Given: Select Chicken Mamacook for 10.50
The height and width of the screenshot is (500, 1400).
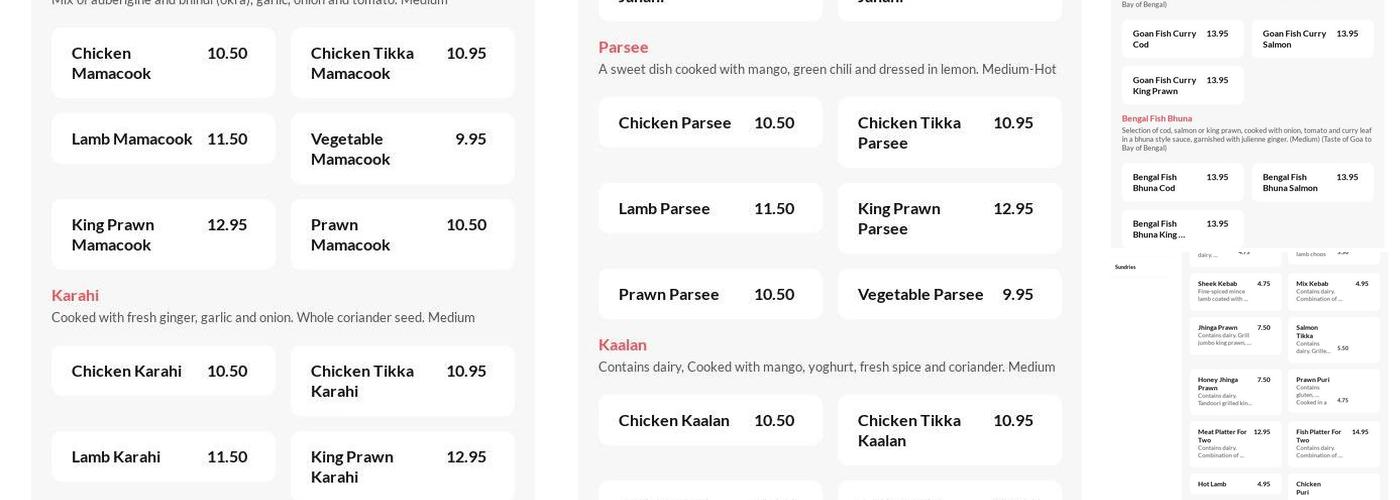Looking at the screenshot, I should coord(163,63).
